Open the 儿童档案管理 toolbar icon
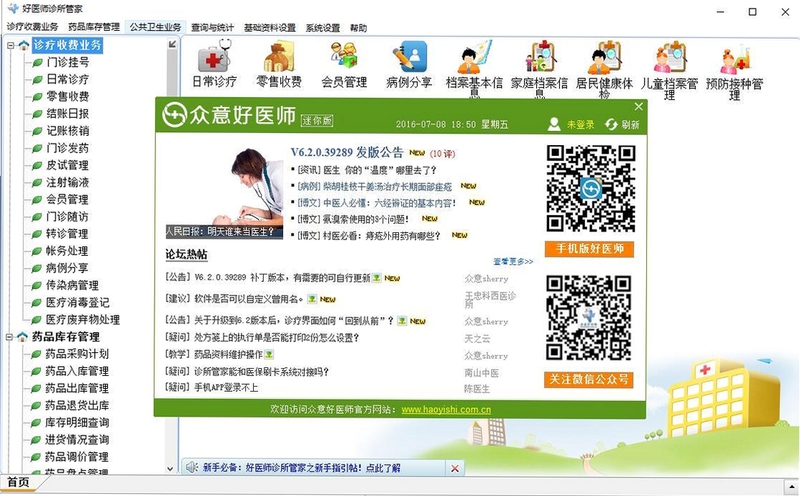Screen dimensions: 800x496 point(669,57)
